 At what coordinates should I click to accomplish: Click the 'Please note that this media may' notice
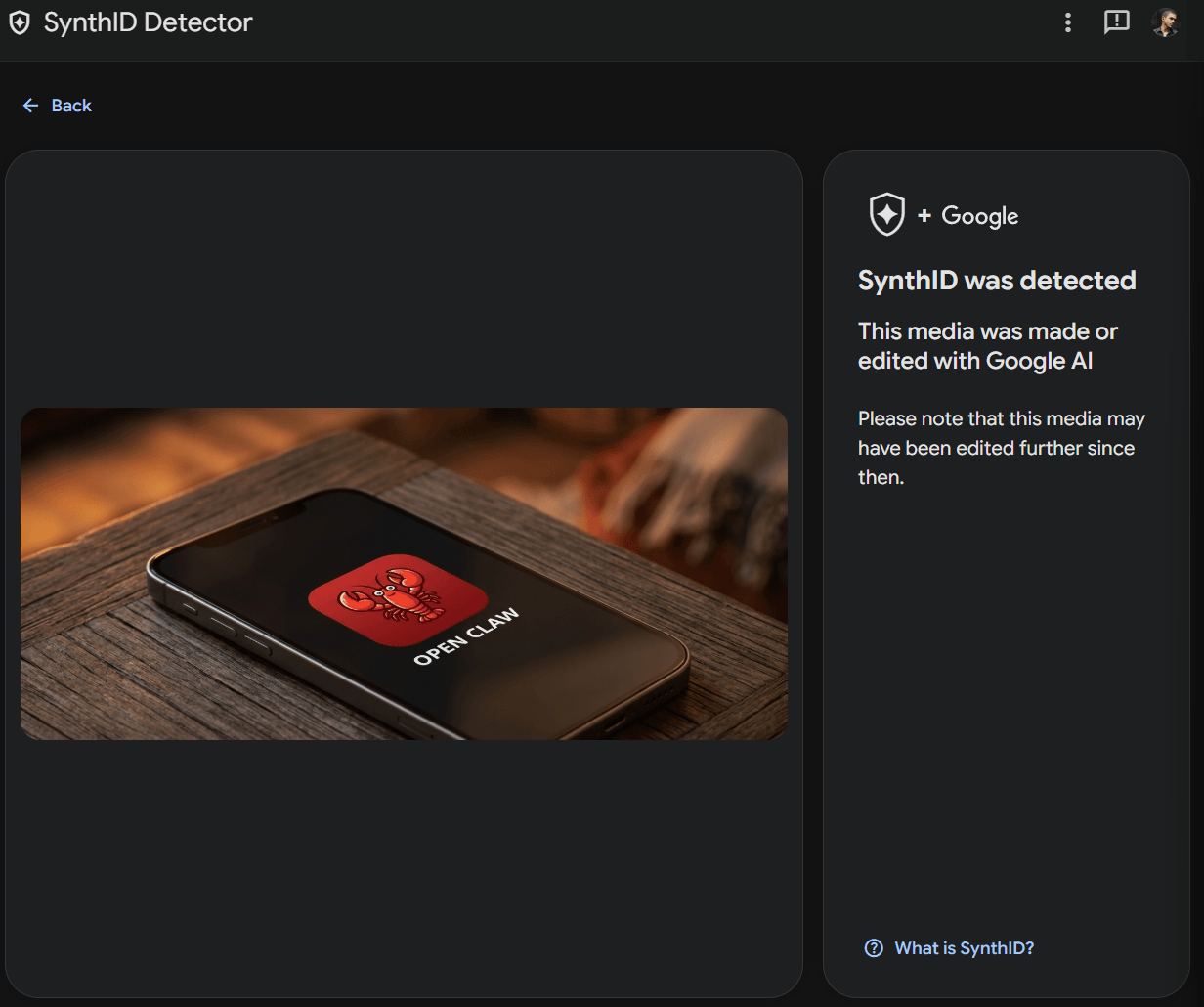pyautogui.click(x=1002, y=448)
